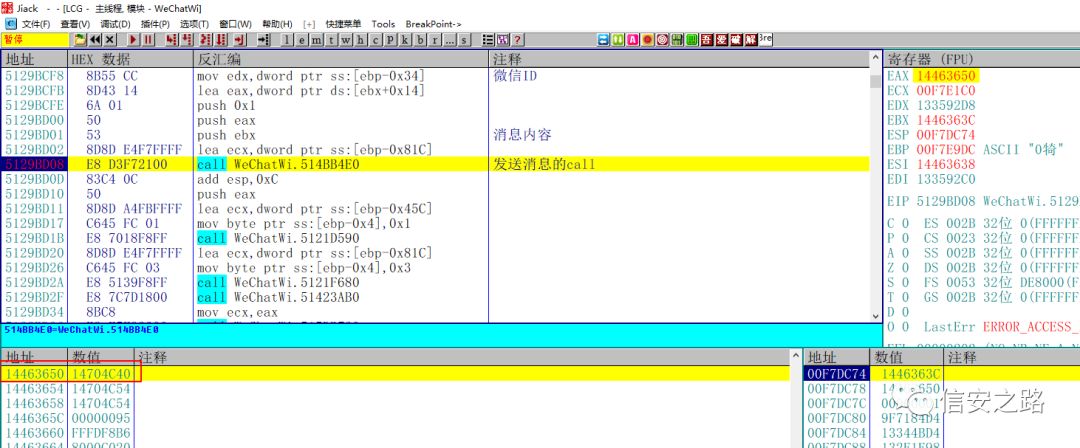
Task: Click the 发送消息的call comment
Action: pyautogui.click(x=544, y=165)
